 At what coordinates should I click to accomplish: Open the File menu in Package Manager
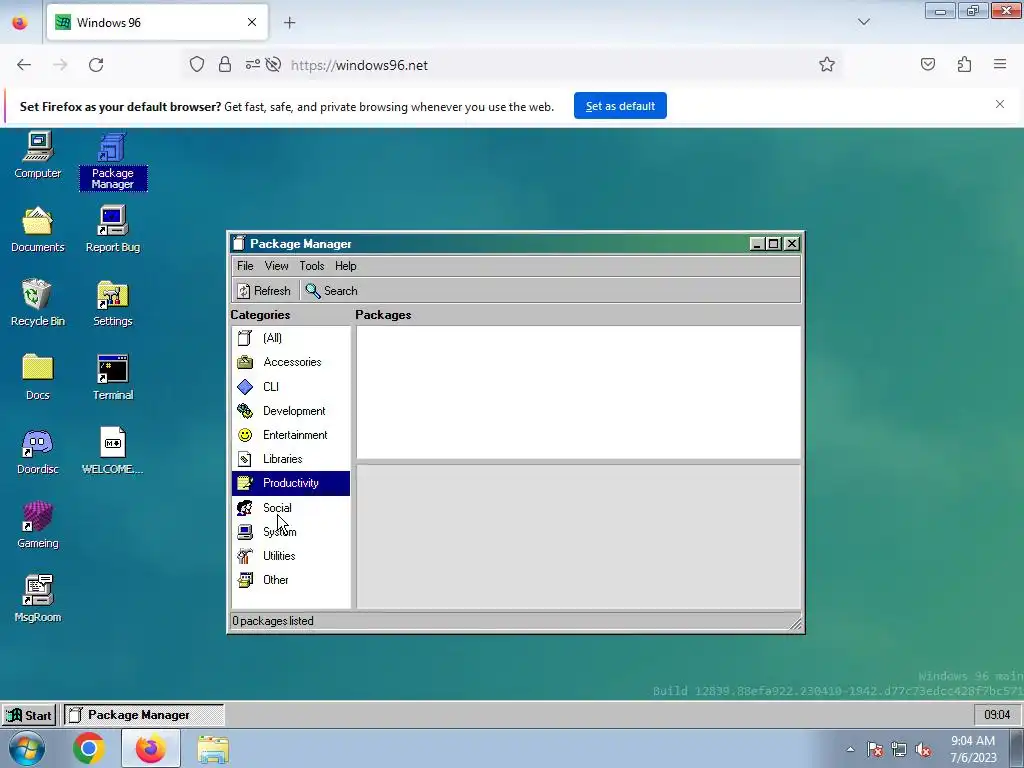coord(245,266)
